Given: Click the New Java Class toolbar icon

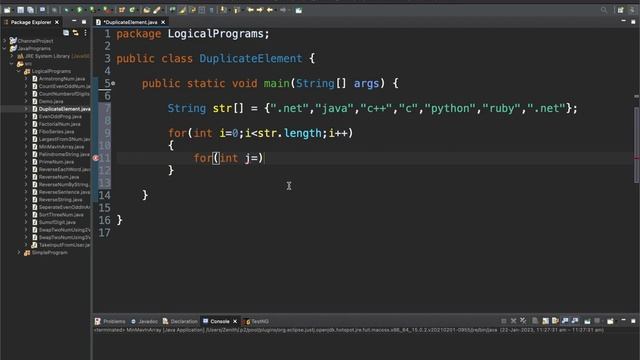Looking at the screenshot, I should [x=132, y=10].
